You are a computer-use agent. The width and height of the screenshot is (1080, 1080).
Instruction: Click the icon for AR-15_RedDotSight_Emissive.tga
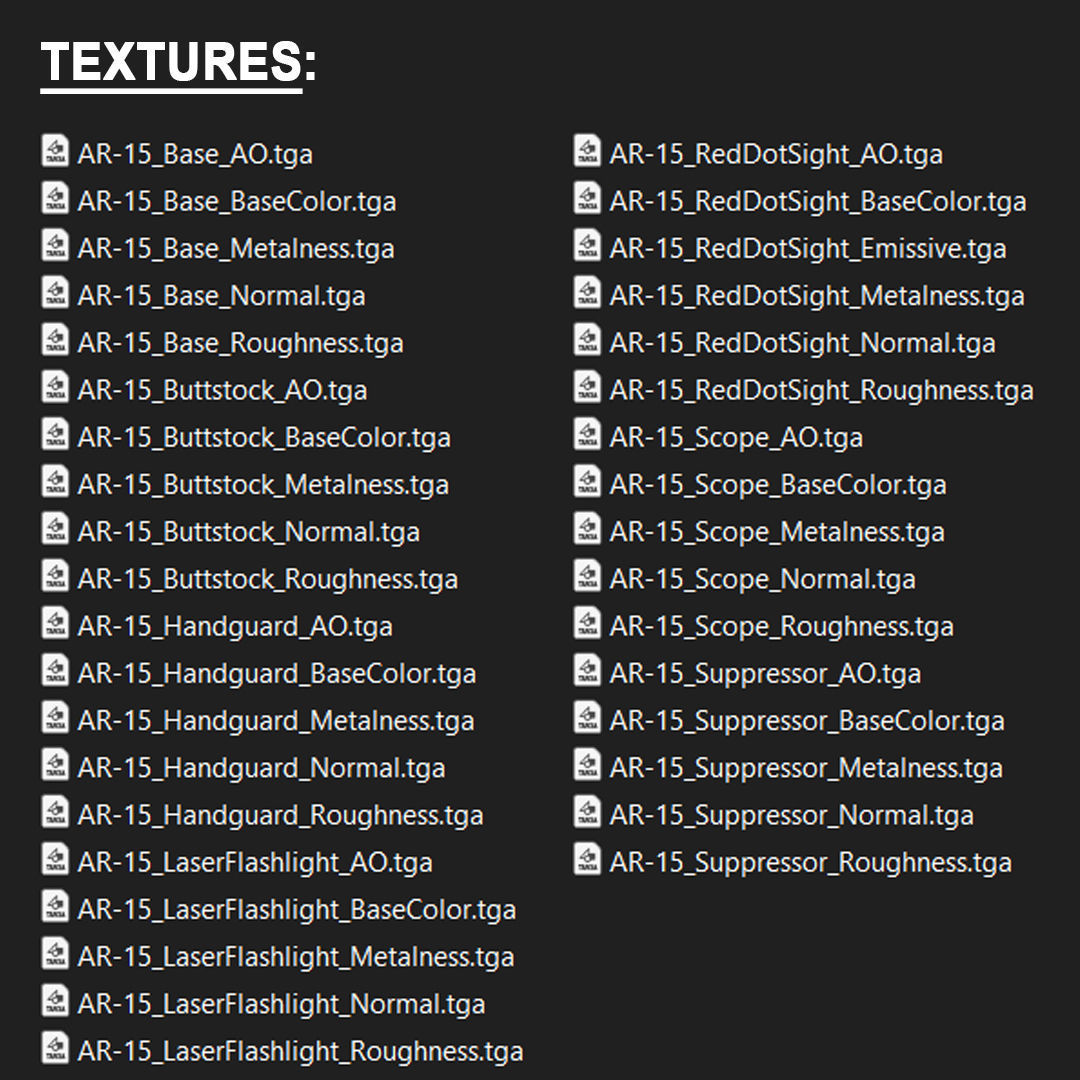tap(587, 247)
